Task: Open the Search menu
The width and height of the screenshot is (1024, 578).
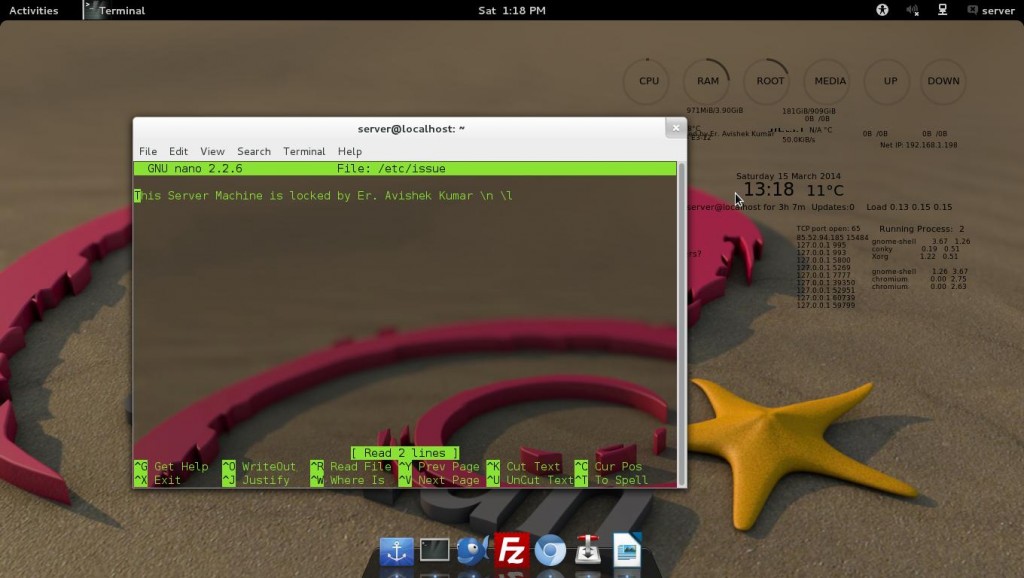Action: (x=254, y=151)
